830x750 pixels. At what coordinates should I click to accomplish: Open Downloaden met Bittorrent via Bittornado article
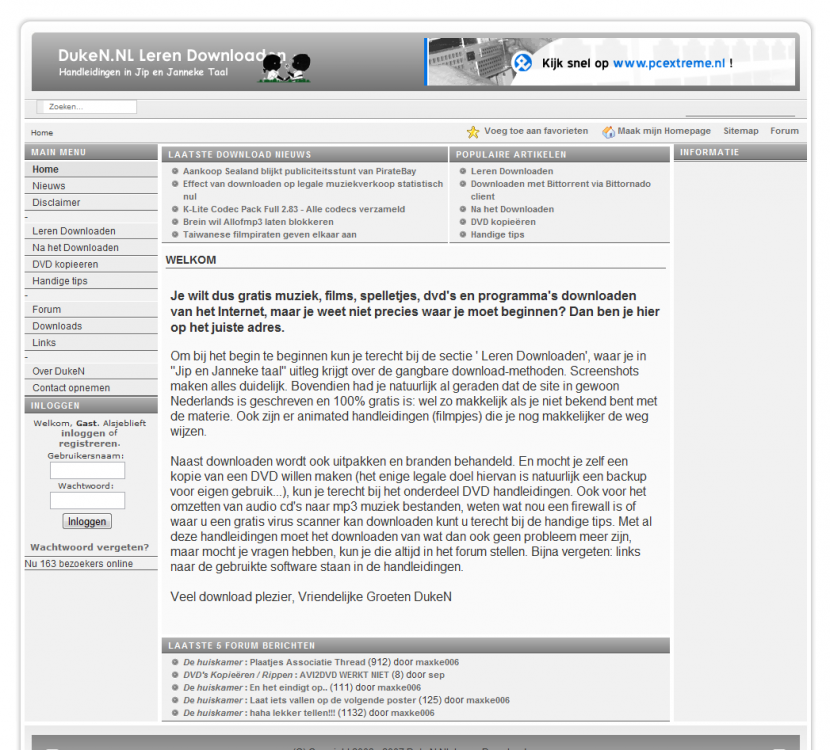[x=560, y=184]
